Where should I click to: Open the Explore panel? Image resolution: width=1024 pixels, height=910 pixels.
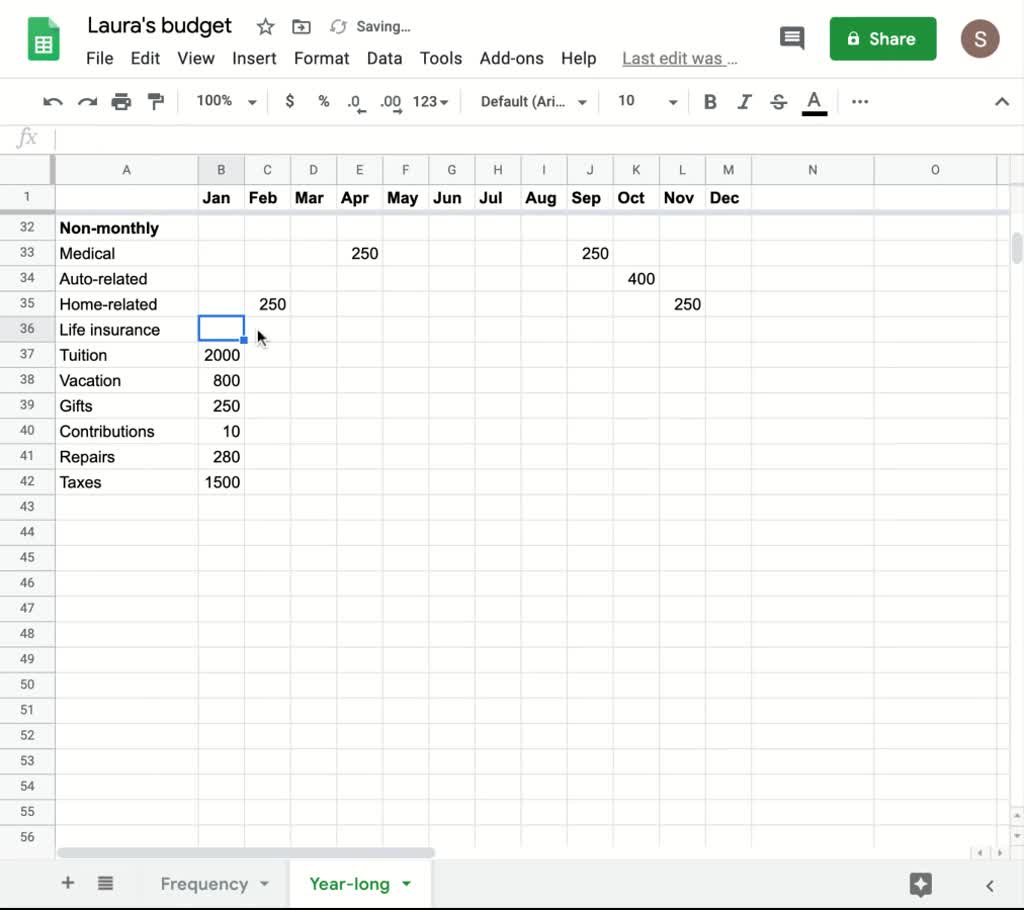pyautogui.click(x=919, y=884)
